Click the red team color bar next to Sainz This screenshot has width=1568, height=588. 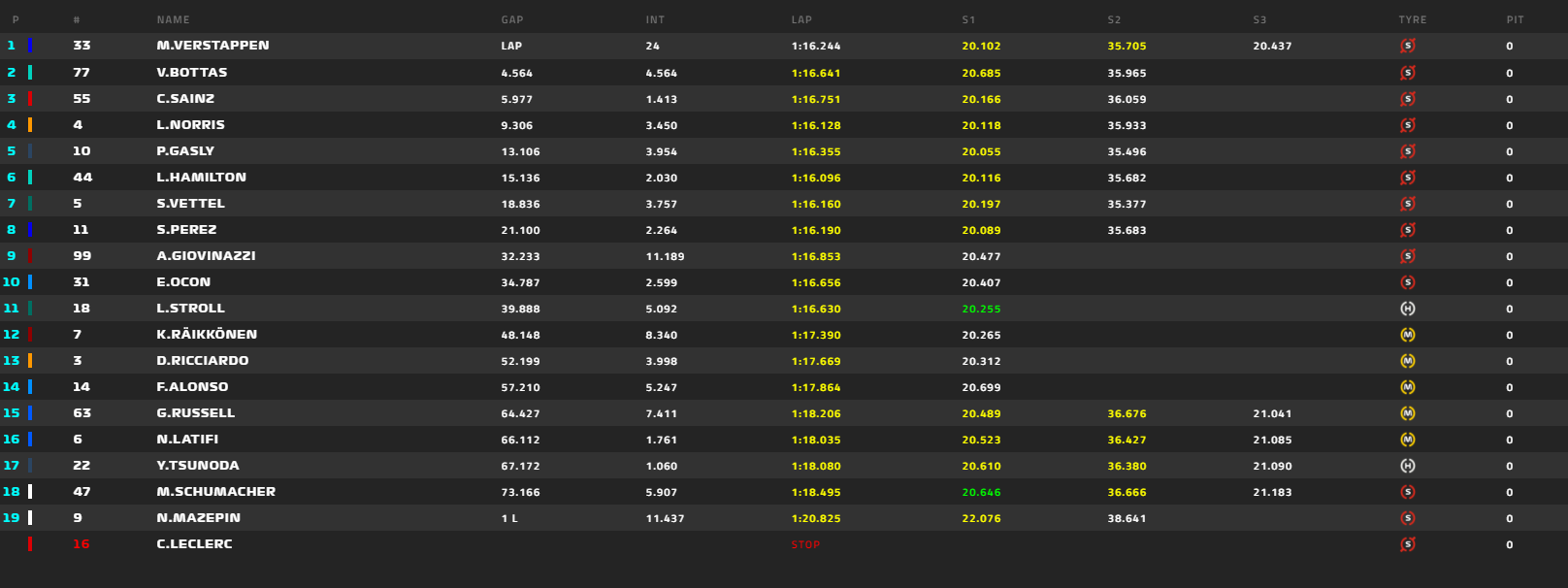(x=30, y=99)
